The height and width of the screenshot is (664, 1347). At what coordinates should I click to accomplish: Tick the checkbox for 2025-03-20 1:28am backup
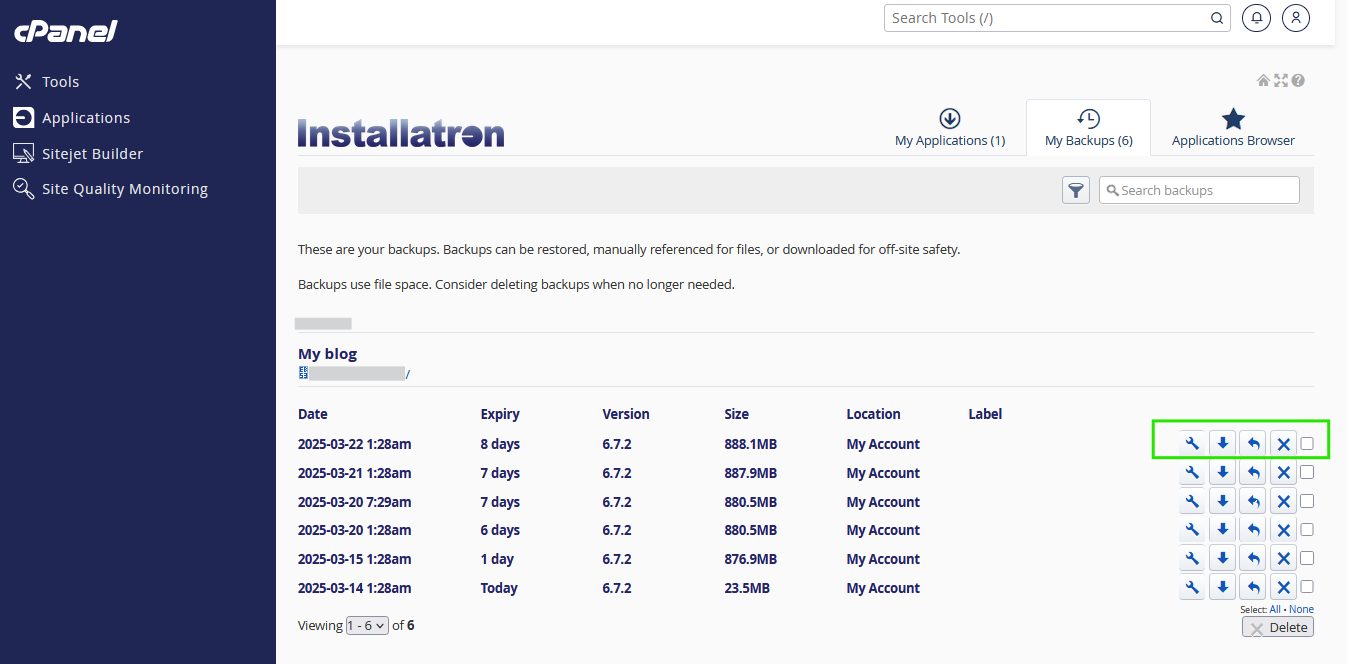pyautogui.click(x=1307, y=529)
